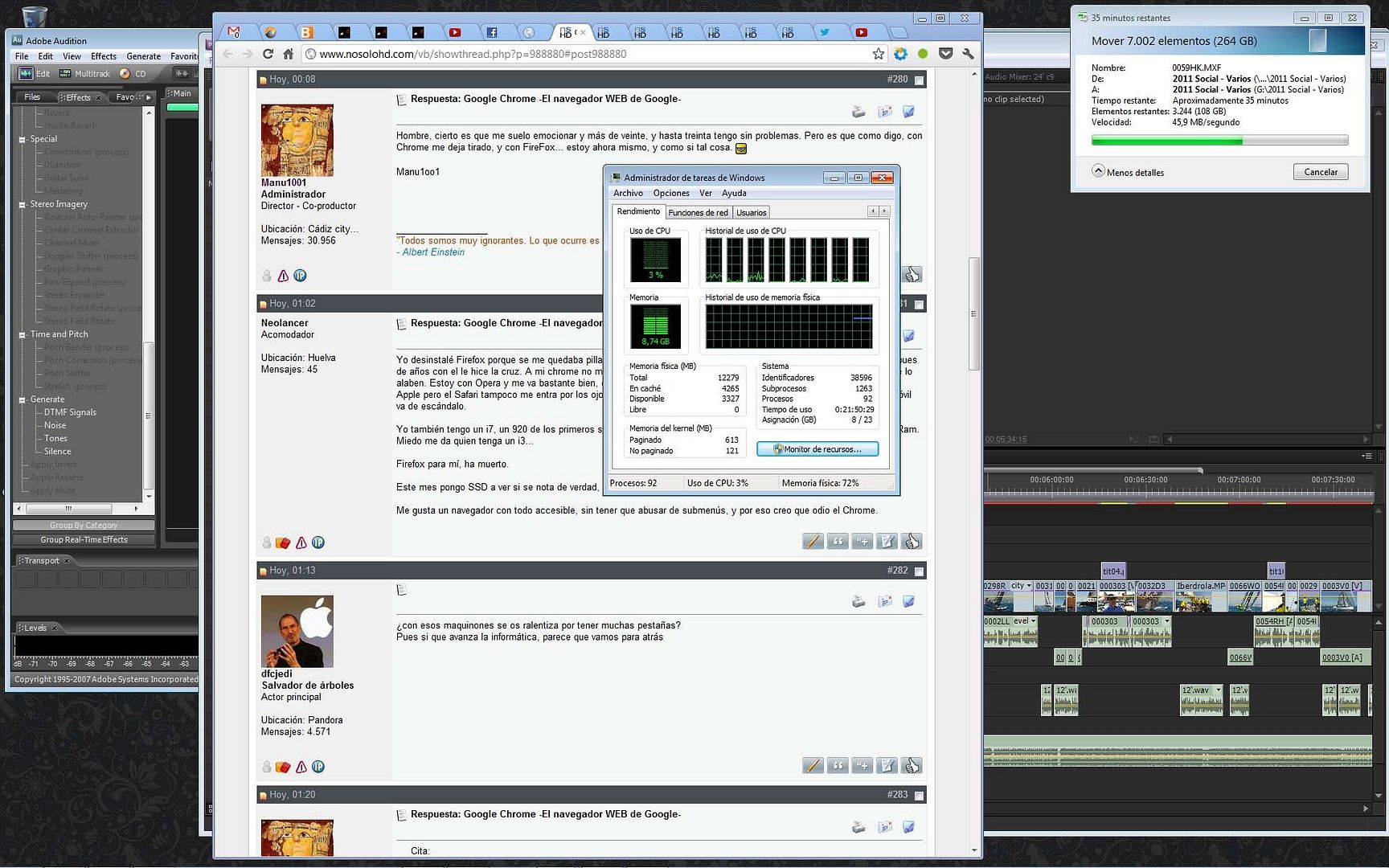Open Chrome wrench settings menu

click(968, 54)
